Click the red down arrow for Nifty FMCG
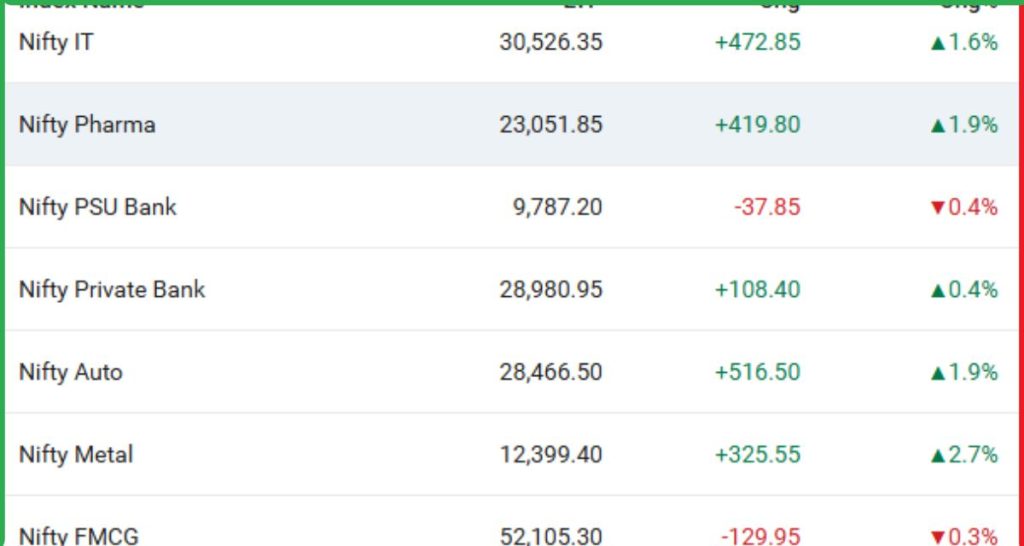This screenshot has width=1024, height=546. 938,536
